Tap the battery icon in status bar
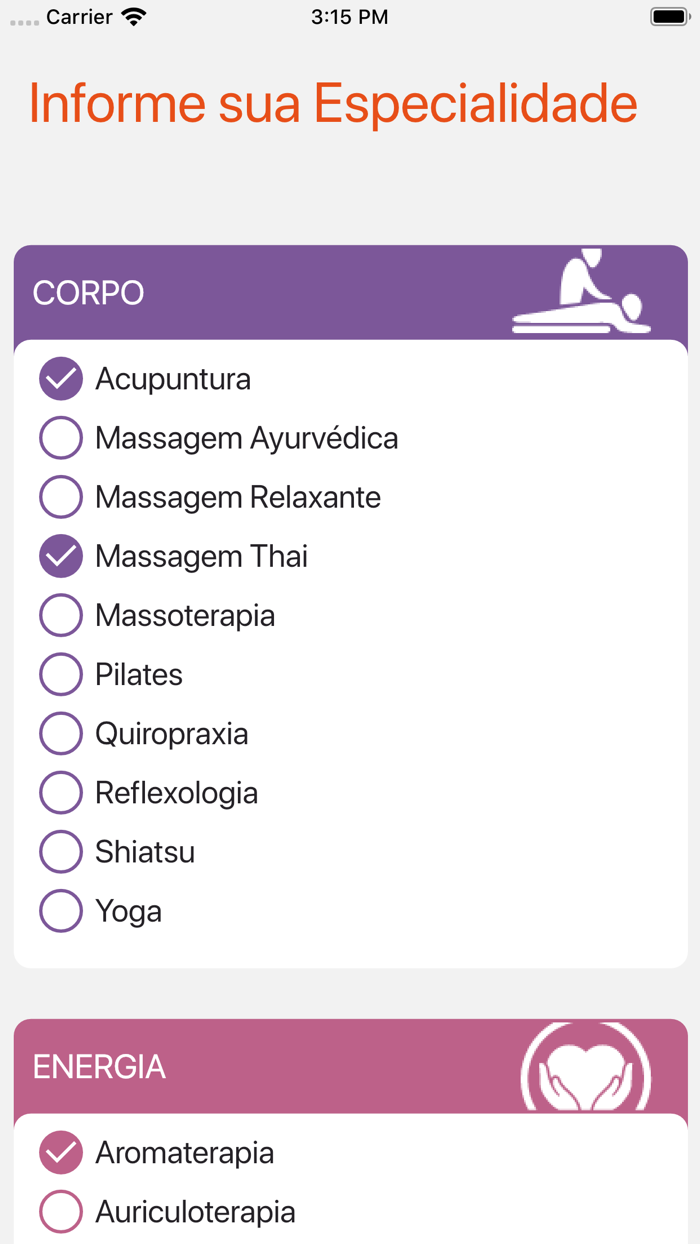This screenshot has width=700, height=1244. coord(668,17)
